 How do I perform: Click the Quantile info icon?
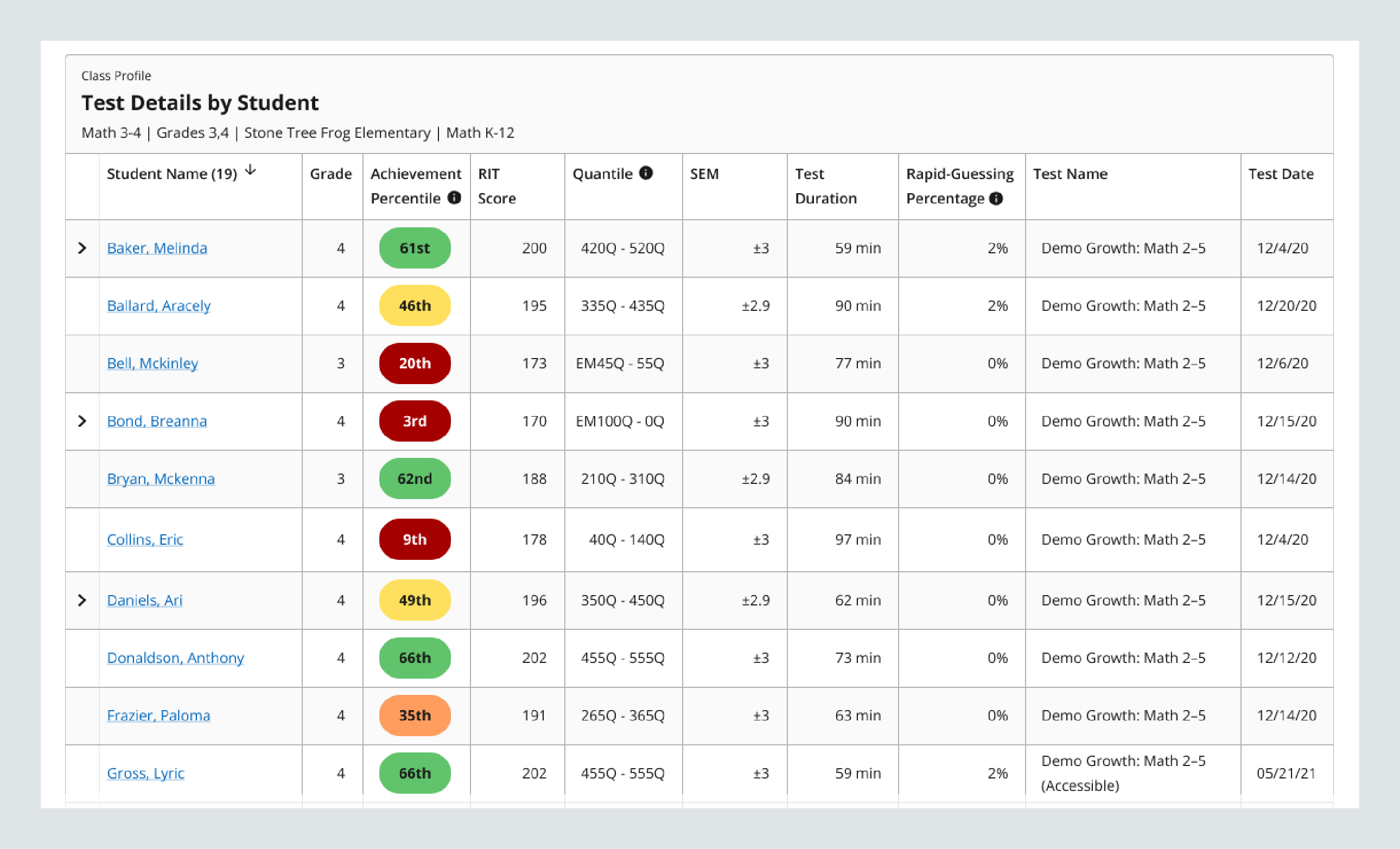tap(645, 173)
